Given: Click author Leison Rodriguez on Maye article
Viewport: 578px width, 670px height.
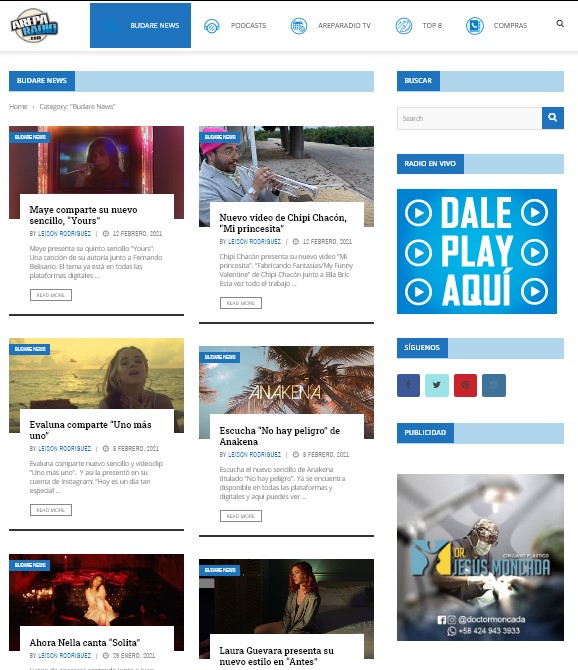Looking at the screenshot, I should click(65, 234).
